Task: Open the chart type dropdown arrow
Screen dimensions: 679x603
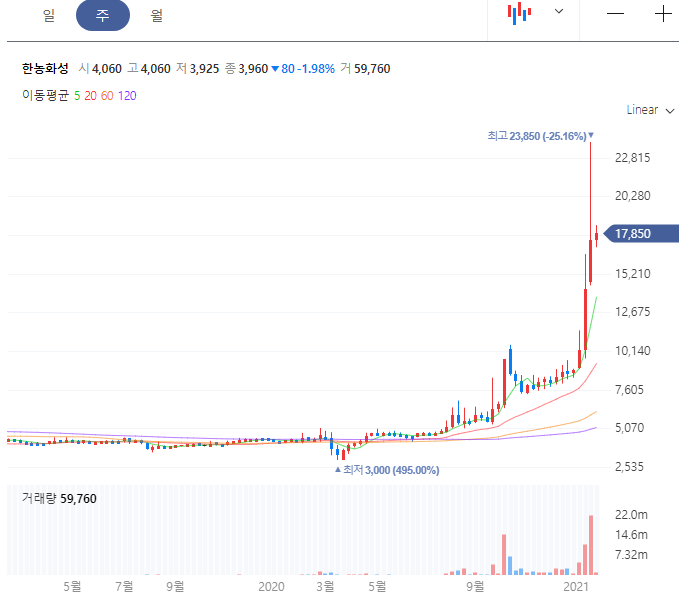Action: 559,11
